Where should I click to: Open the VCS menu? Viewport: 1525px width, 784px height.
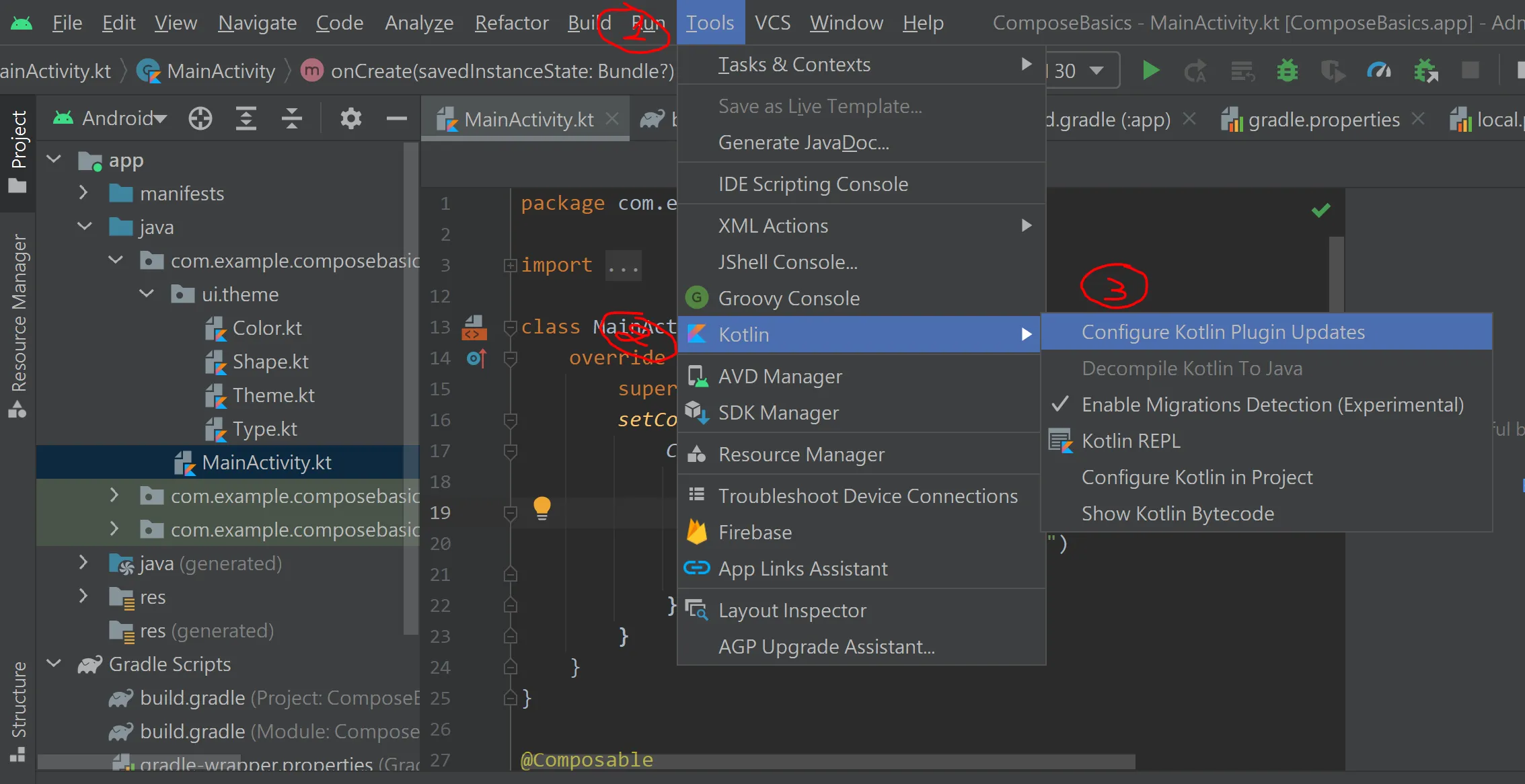tap(772, 23)
